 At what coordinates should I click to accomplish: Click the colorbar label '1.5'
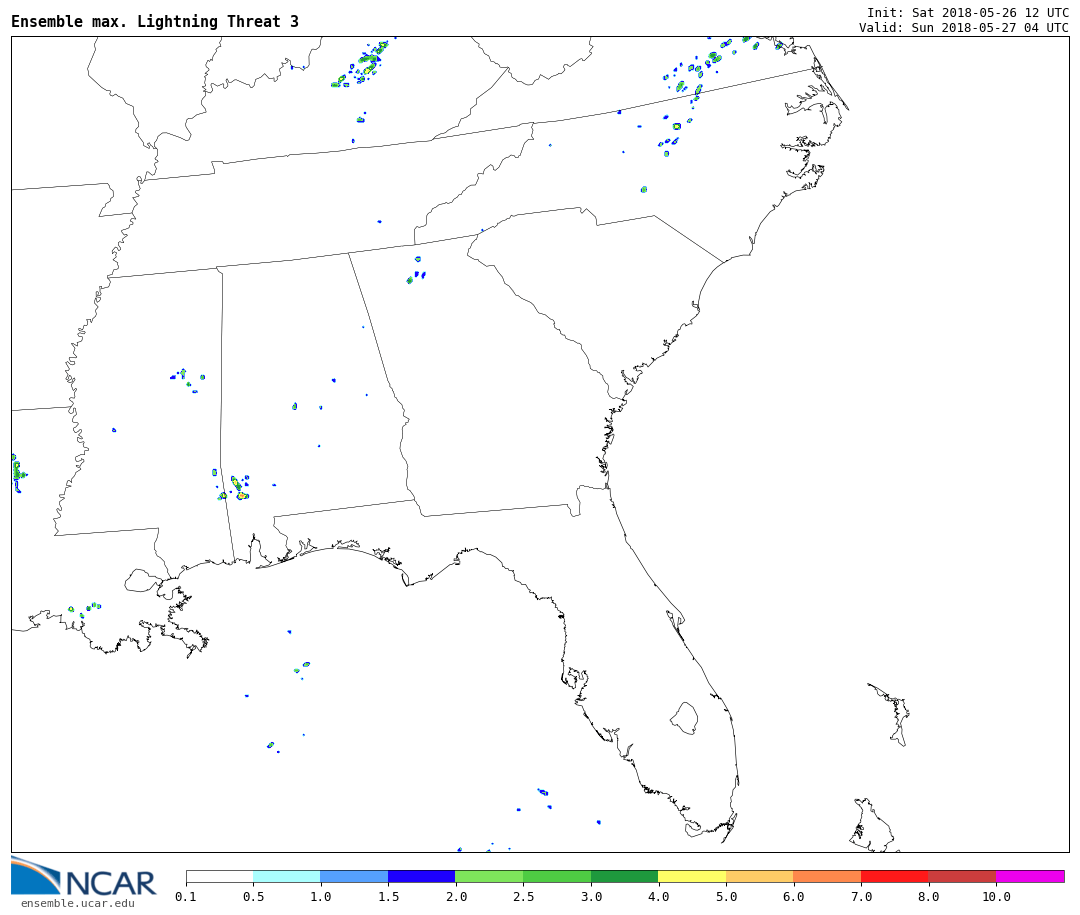[388, 896]
